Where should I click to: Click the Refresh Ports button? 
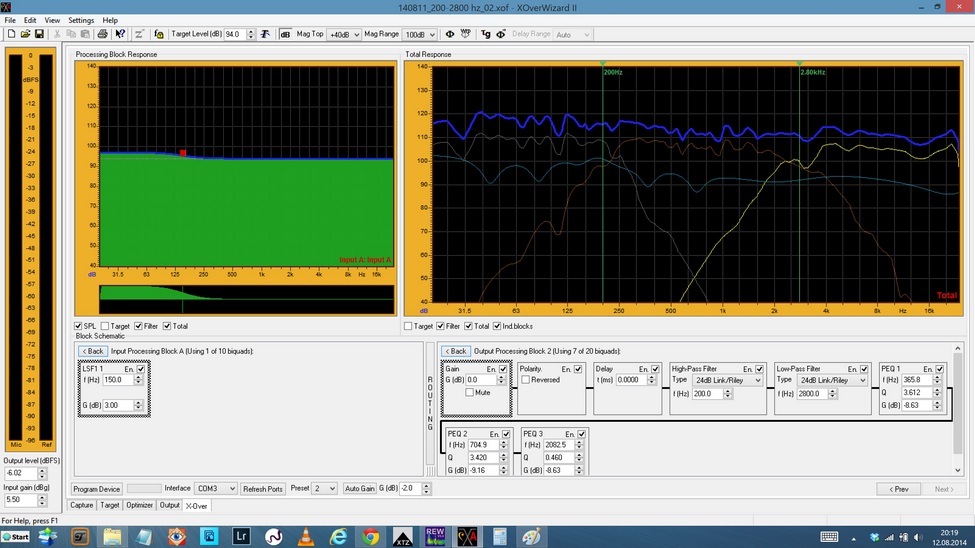pyautogui.click(x=262, y=489)
